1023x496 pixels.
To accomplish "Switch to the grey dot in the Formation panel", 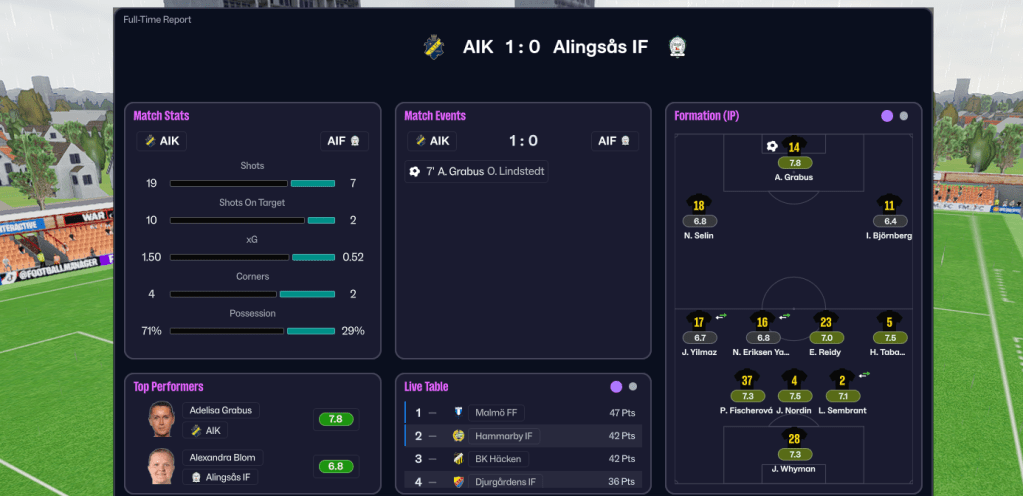I will click(904, 116).
